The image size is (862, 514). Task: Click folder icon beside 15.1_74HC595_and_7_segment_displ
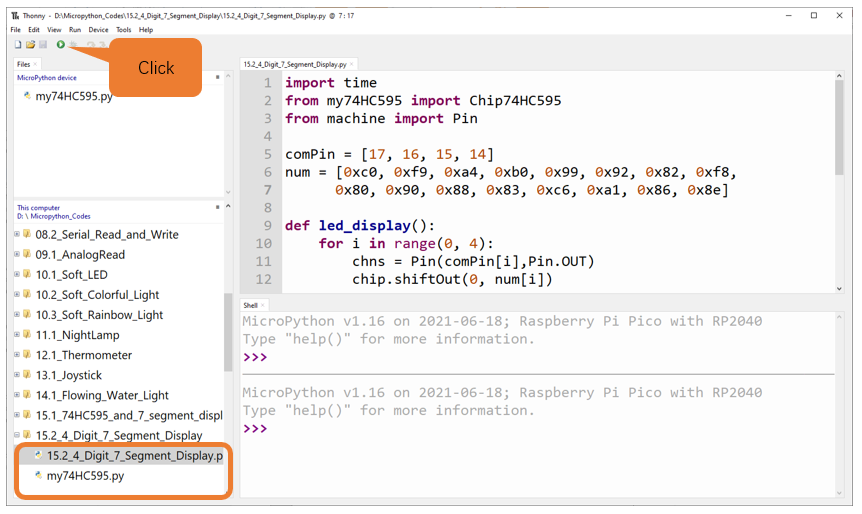26,415
